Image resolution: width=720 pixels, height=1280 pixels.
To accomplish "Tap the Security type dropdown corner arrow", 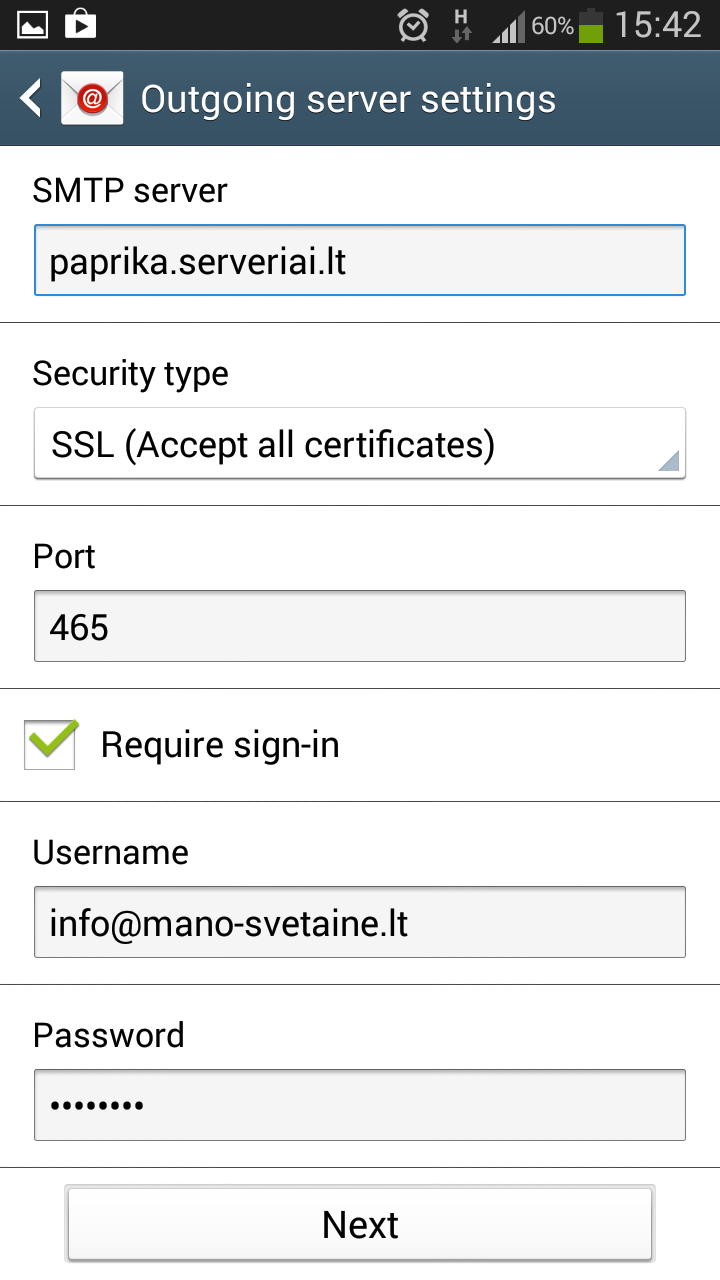I will [669, 460].
